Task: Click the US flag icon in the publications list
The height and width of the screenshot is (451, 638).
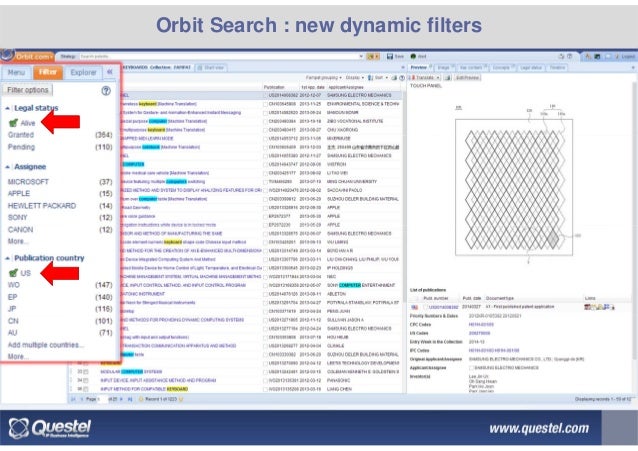Action: (414, 307)
